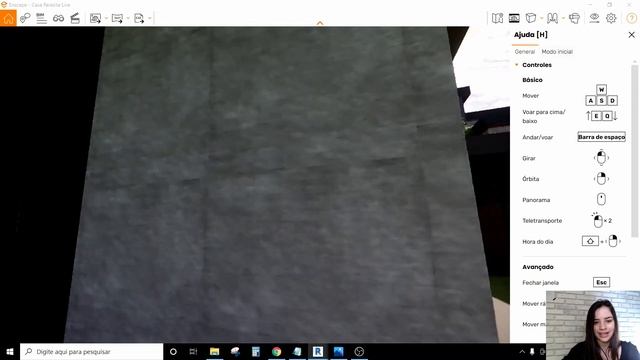Open File Explorer from the taskbar
This screenshot has height=360, width=640.
tap(215, 351)
